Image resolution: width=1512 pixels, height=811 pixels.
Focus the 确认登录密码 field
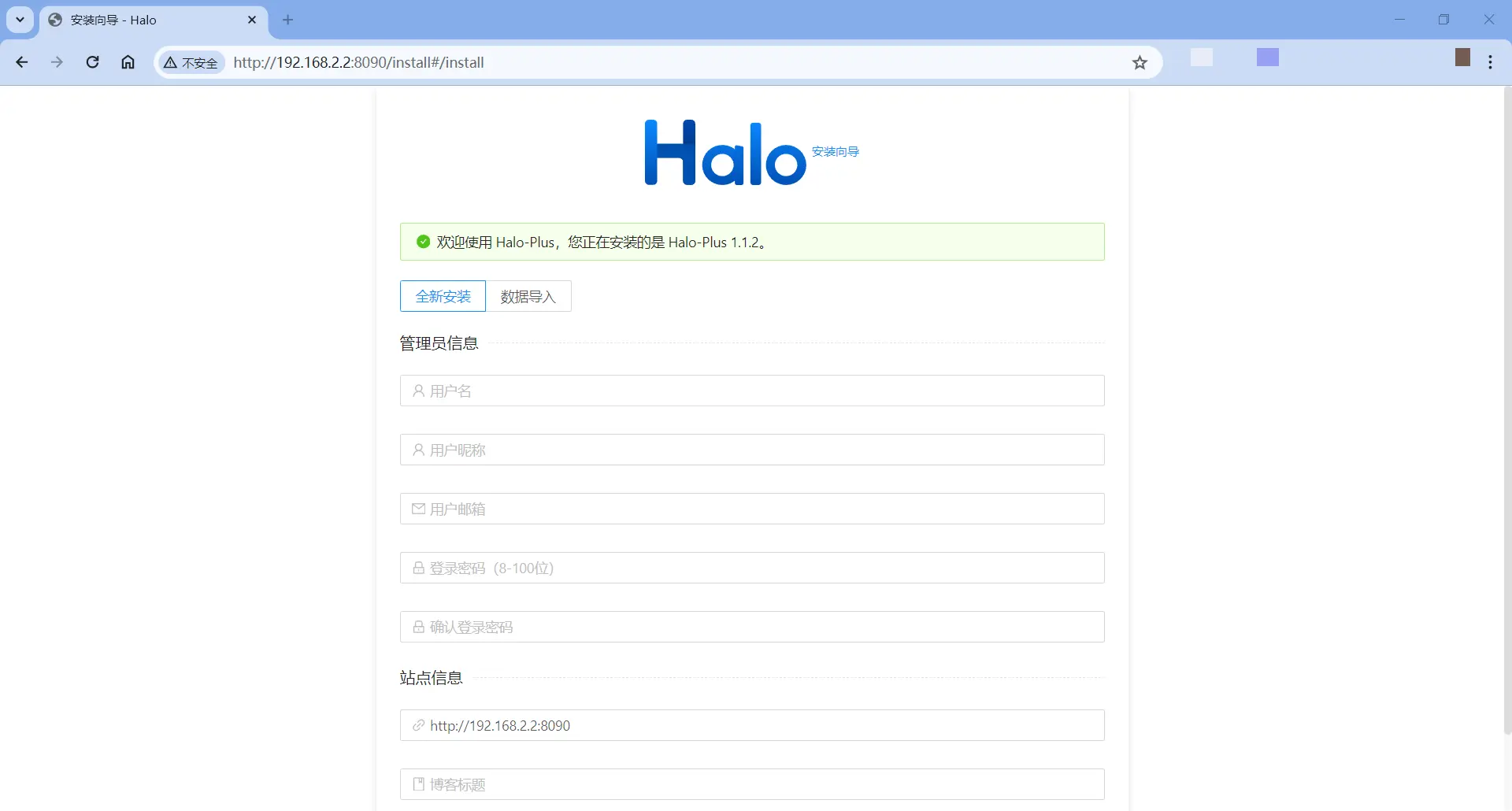[x=752, y=627]
